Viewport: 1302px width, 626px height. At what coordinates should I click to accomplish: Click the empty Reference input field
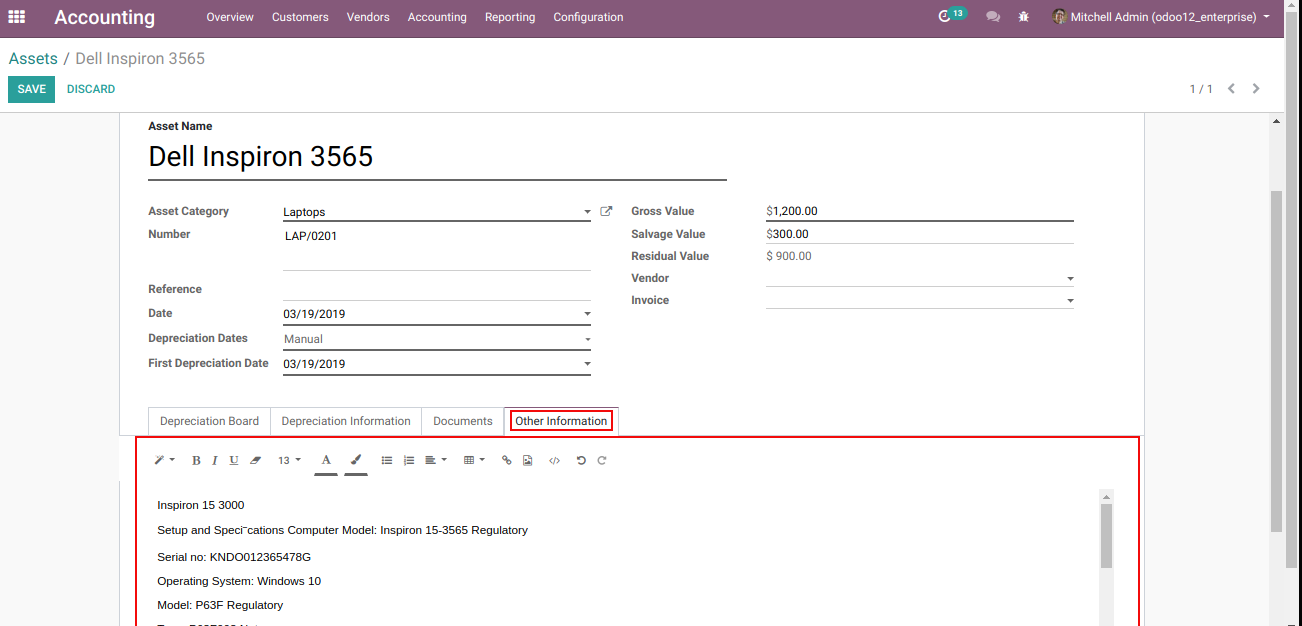(x=437, y=289)
